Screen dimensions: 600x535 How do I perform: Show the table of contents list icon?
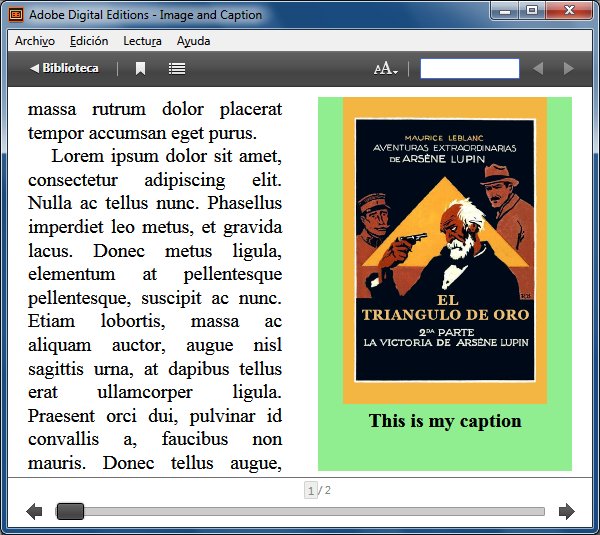click(x=177, y=69)
